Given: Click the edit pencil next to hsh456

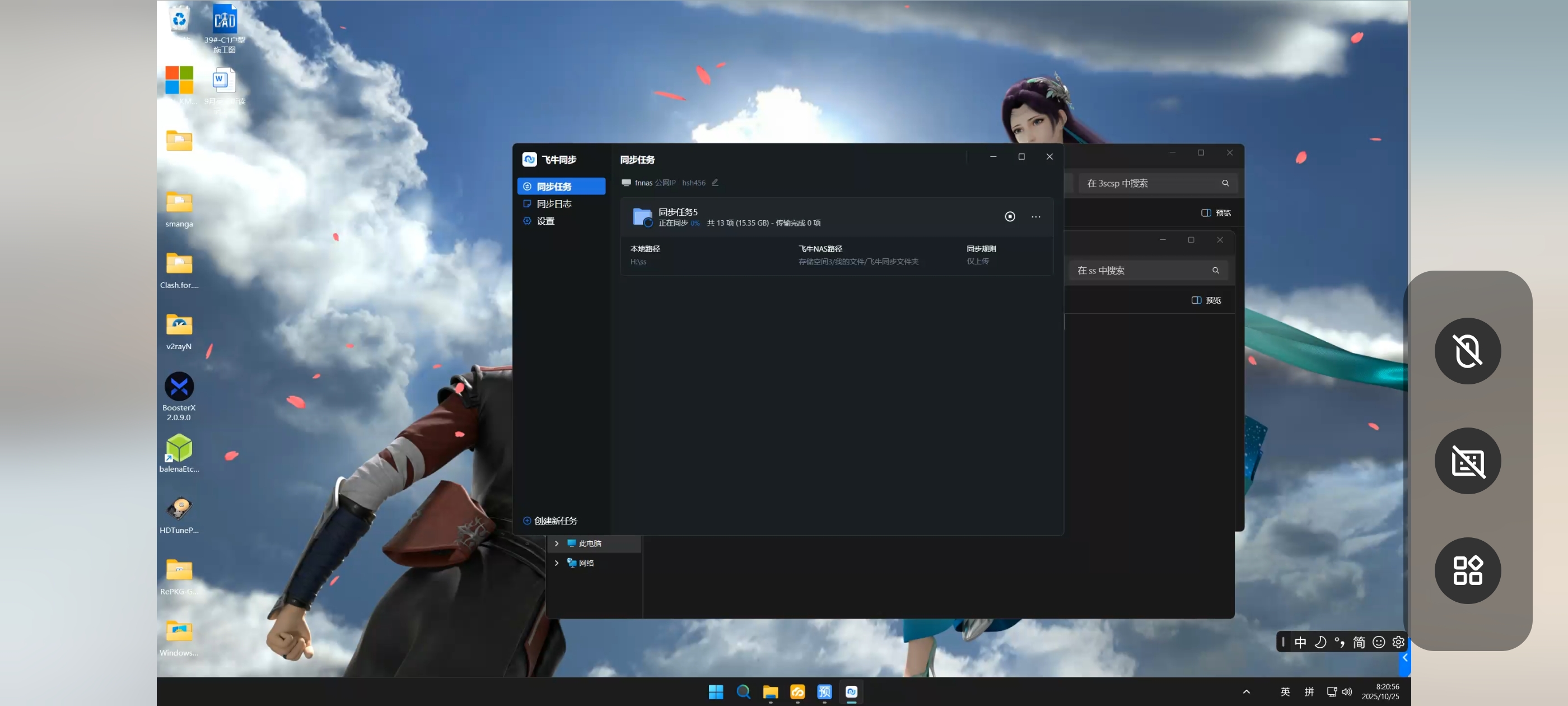Looking at the screenshot, I should tap(715, 182).
